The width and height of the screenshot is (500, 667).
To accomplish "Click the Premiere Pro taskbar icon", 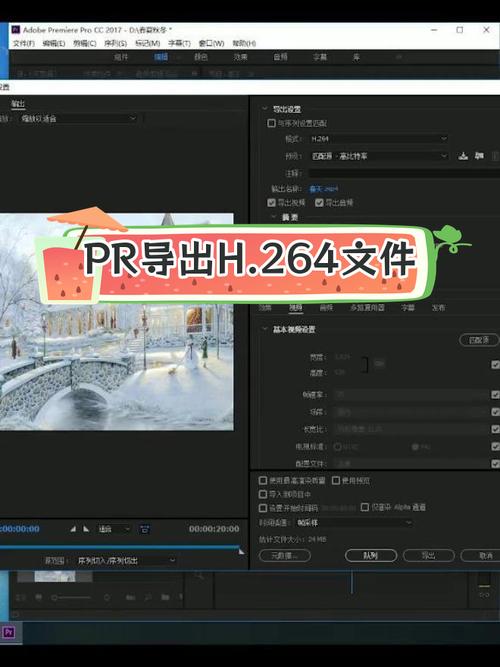I will (x=9, y=632).
